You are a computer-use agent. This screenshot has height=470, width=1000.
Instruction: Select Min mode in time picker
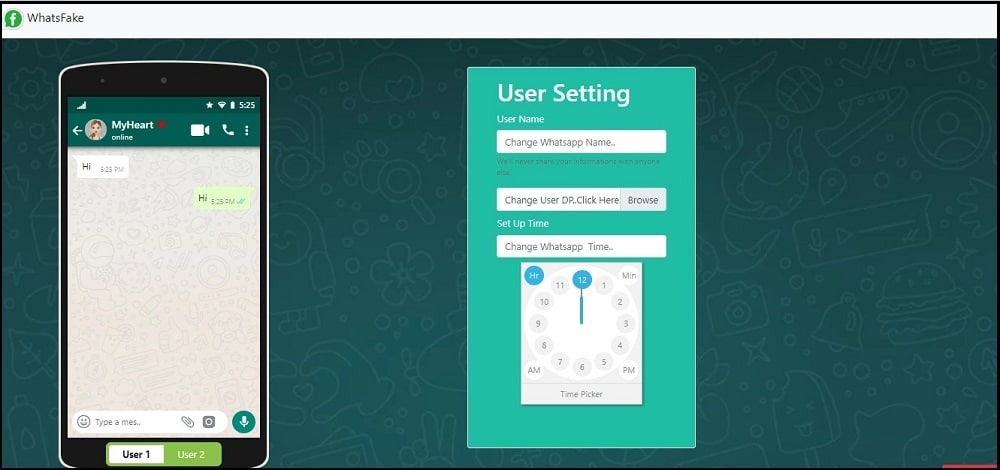(x=629, y=275)
